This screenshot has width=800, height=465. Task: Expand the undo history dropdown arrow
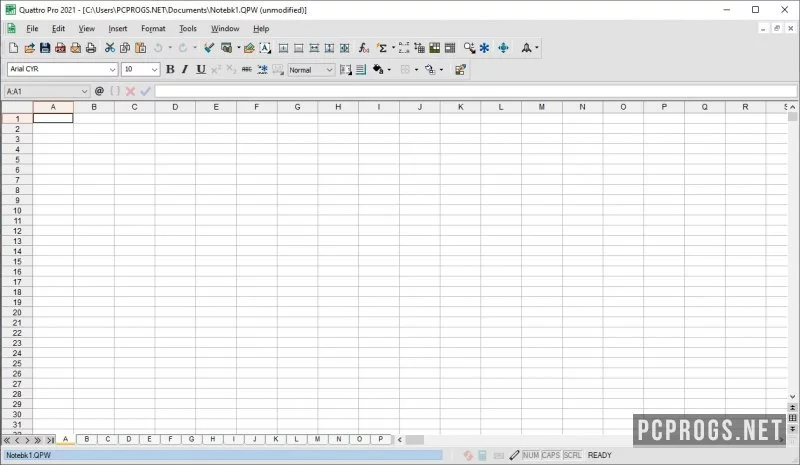(x=170, y=48)
